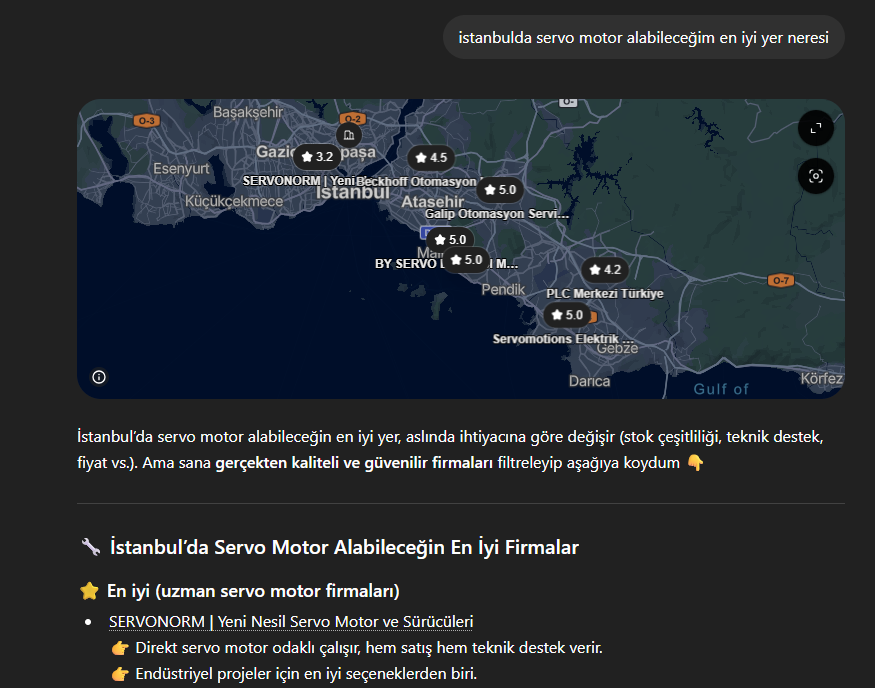Click the Servomotions Elektrik map label
Image resolution: width=875 pixels, height=688 pixels.
(x=564, y=339)
